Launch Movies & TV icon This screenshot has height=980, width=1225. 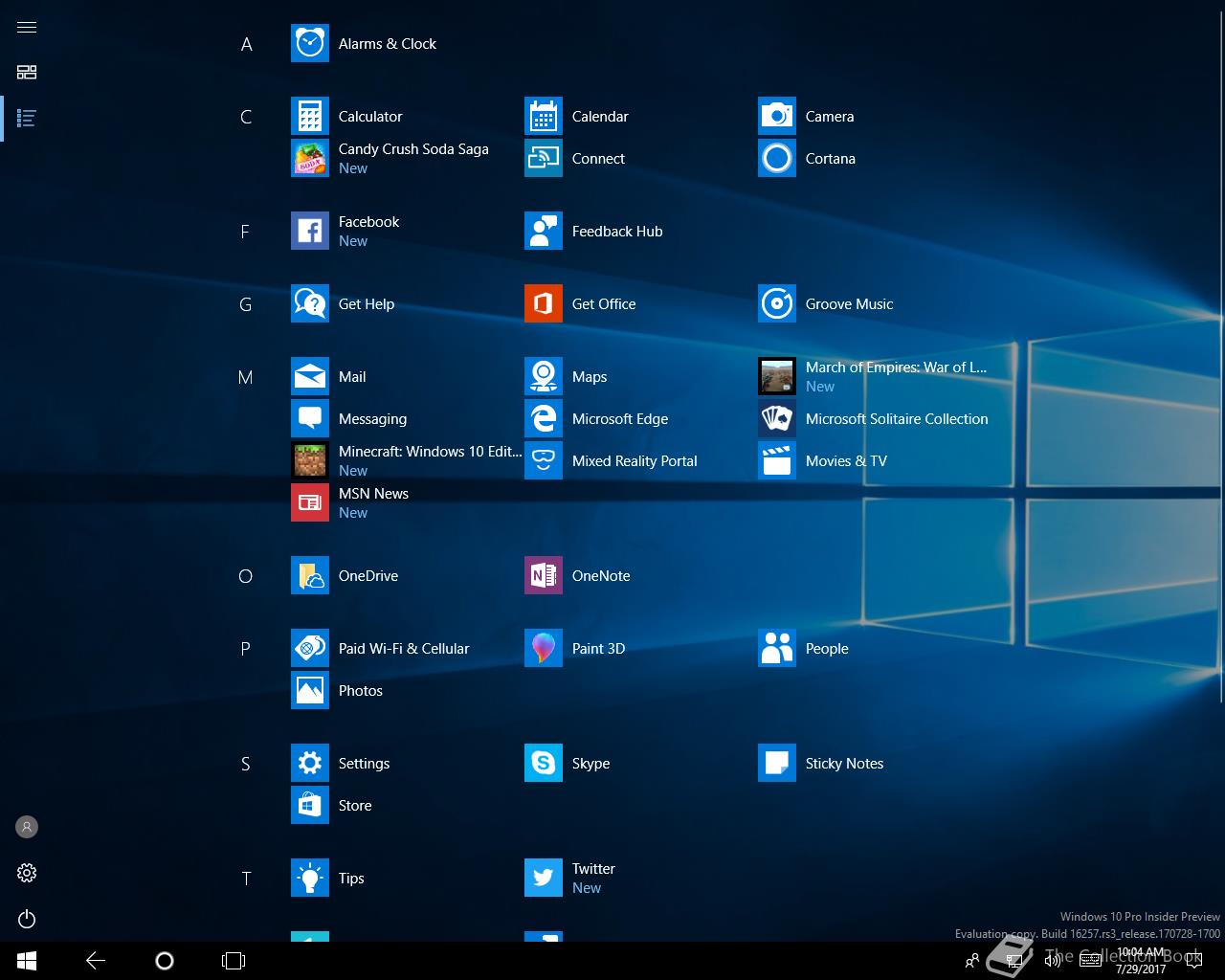[777, 461]
